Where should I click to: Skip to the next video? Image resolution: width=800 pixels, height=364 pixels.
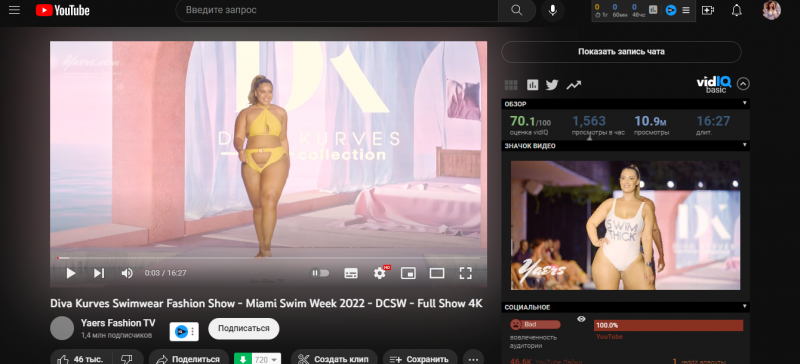coord(98,273)
